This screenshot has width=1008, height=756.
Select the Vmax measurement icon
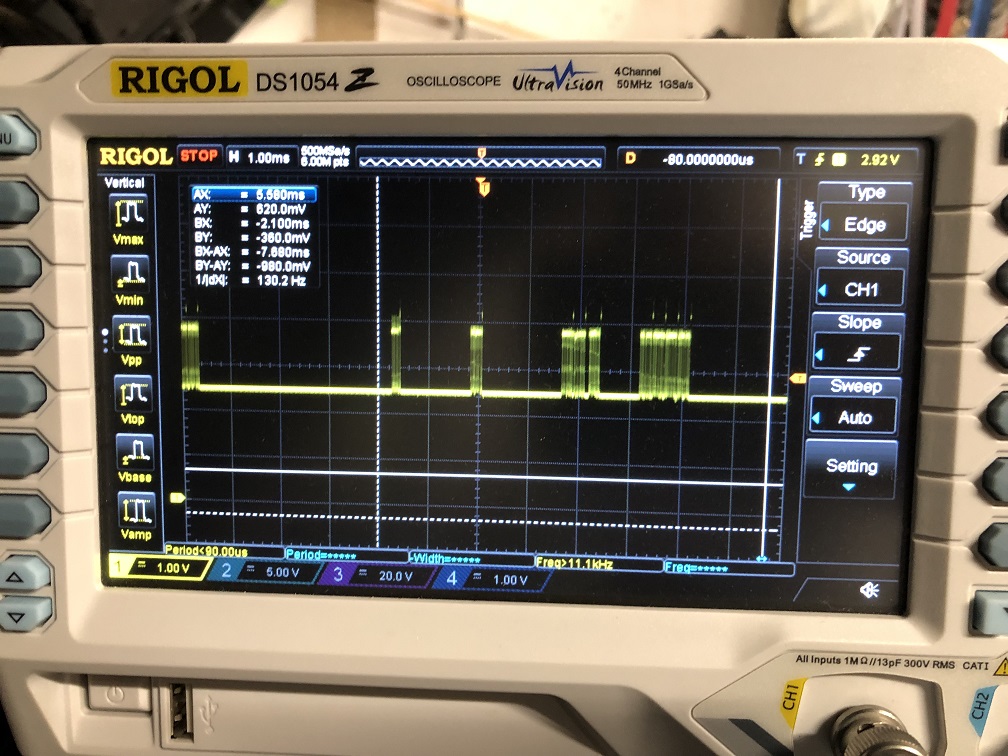(129, 212)
